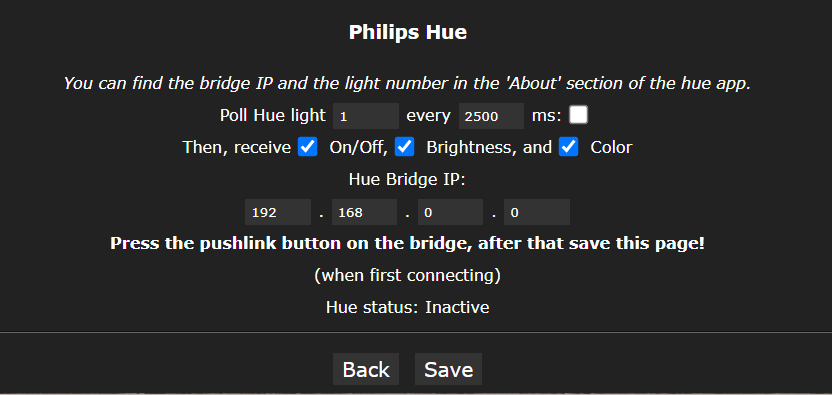The image size is (832, 395).
Task: Click the last Hue Bridge IP octet field
Action: (537, 212)
